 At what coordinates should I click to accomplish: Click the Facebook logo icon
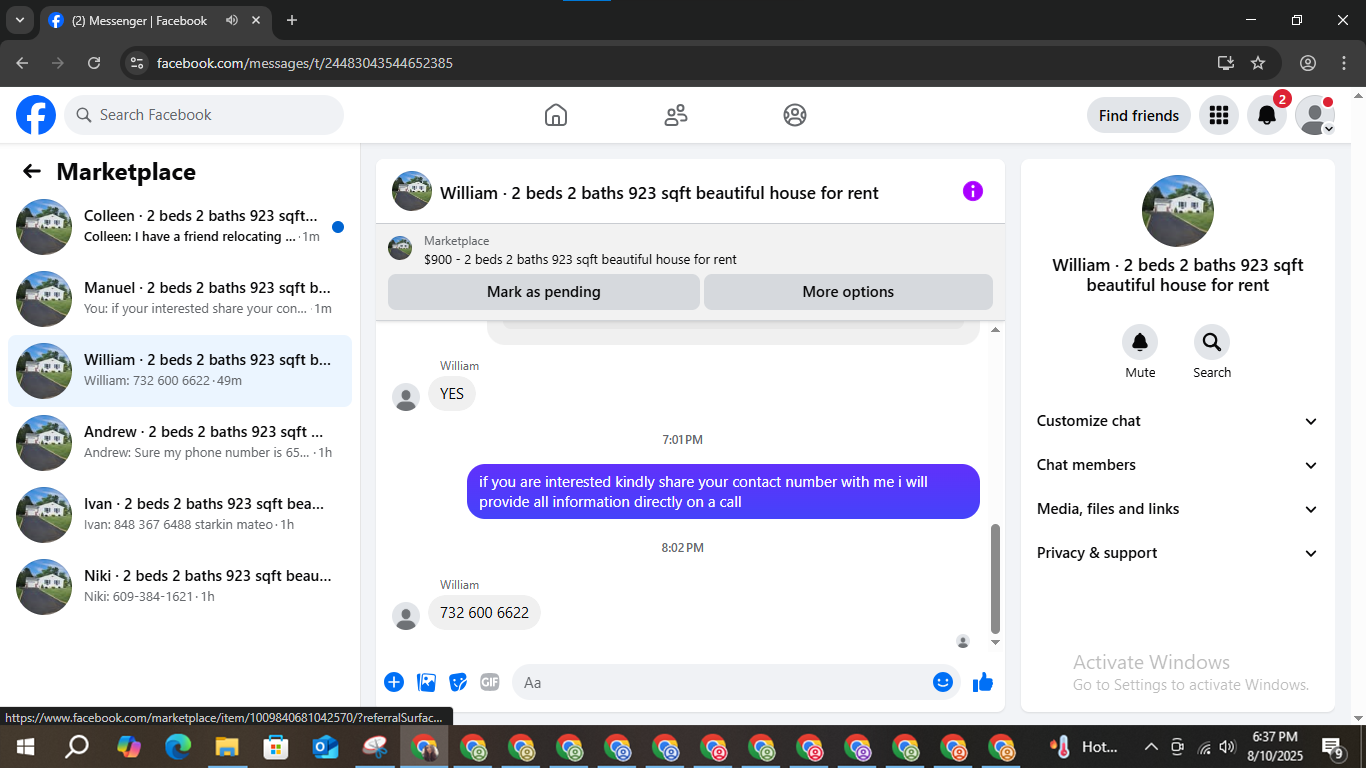pyautogui.click(x=36, y=115)
